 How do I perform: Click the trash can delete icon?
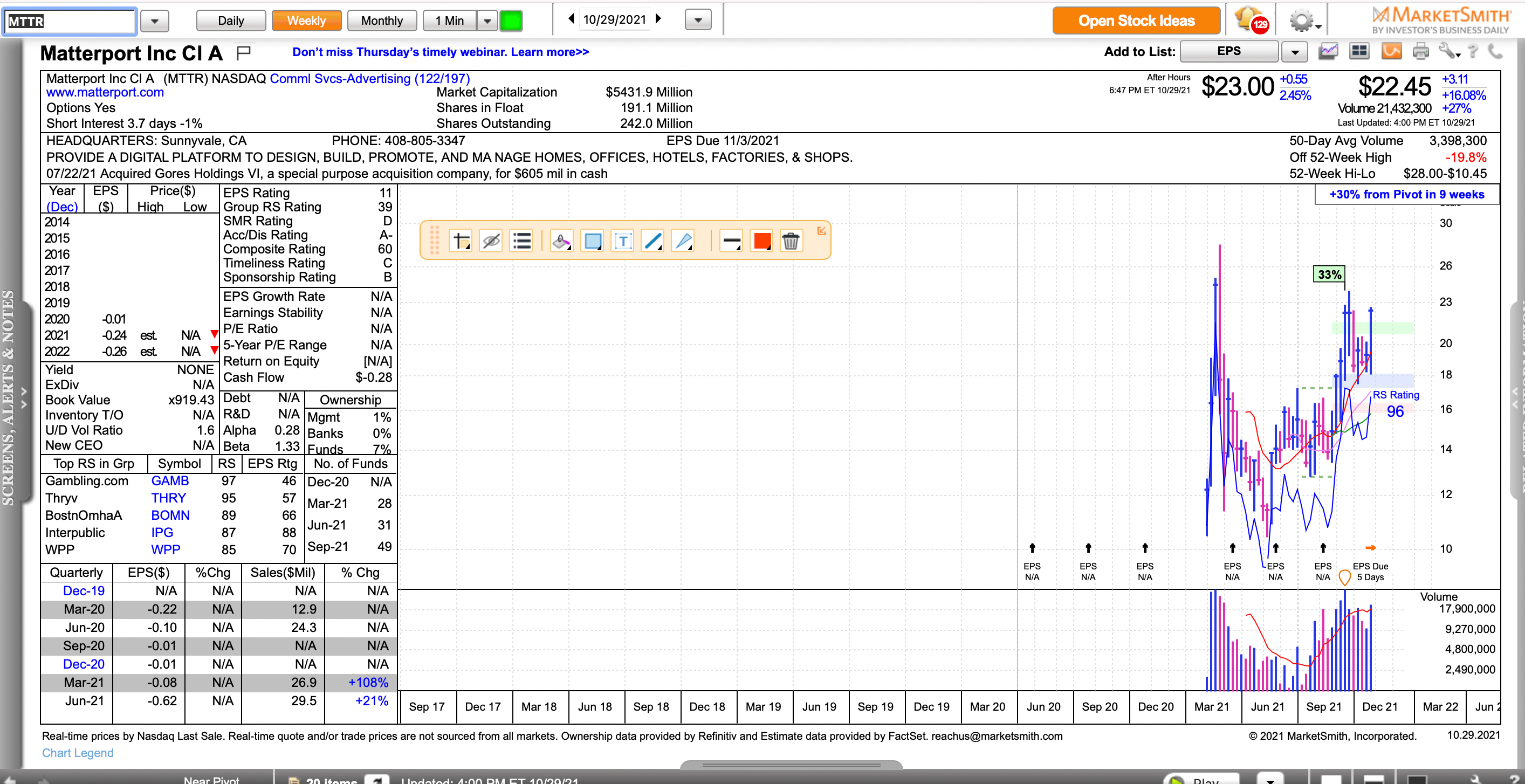(x=791, y=241)
